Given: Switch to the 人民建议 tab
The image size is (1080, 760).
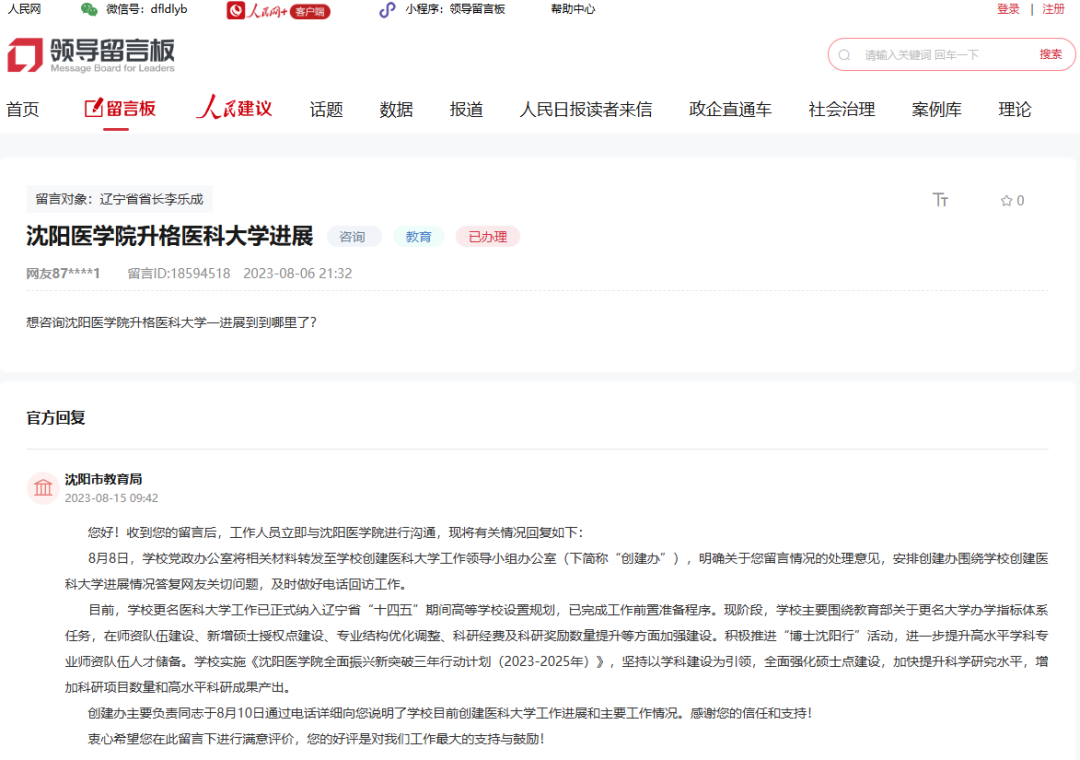Looking at the screenshot, I should pyautogui.click(x=232, y=108).
